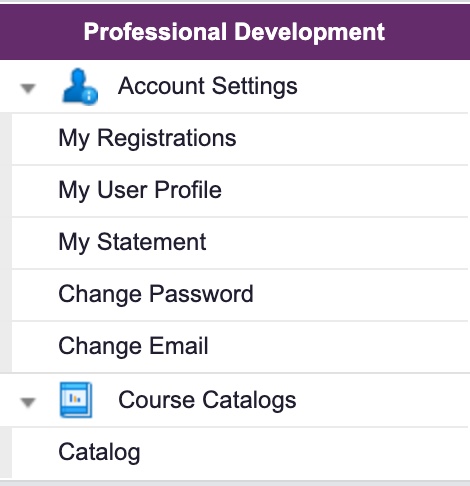The width and height of the screenshot is (470, 486).
Task: Open My User Profile page
Action: (x=140, y=190)
